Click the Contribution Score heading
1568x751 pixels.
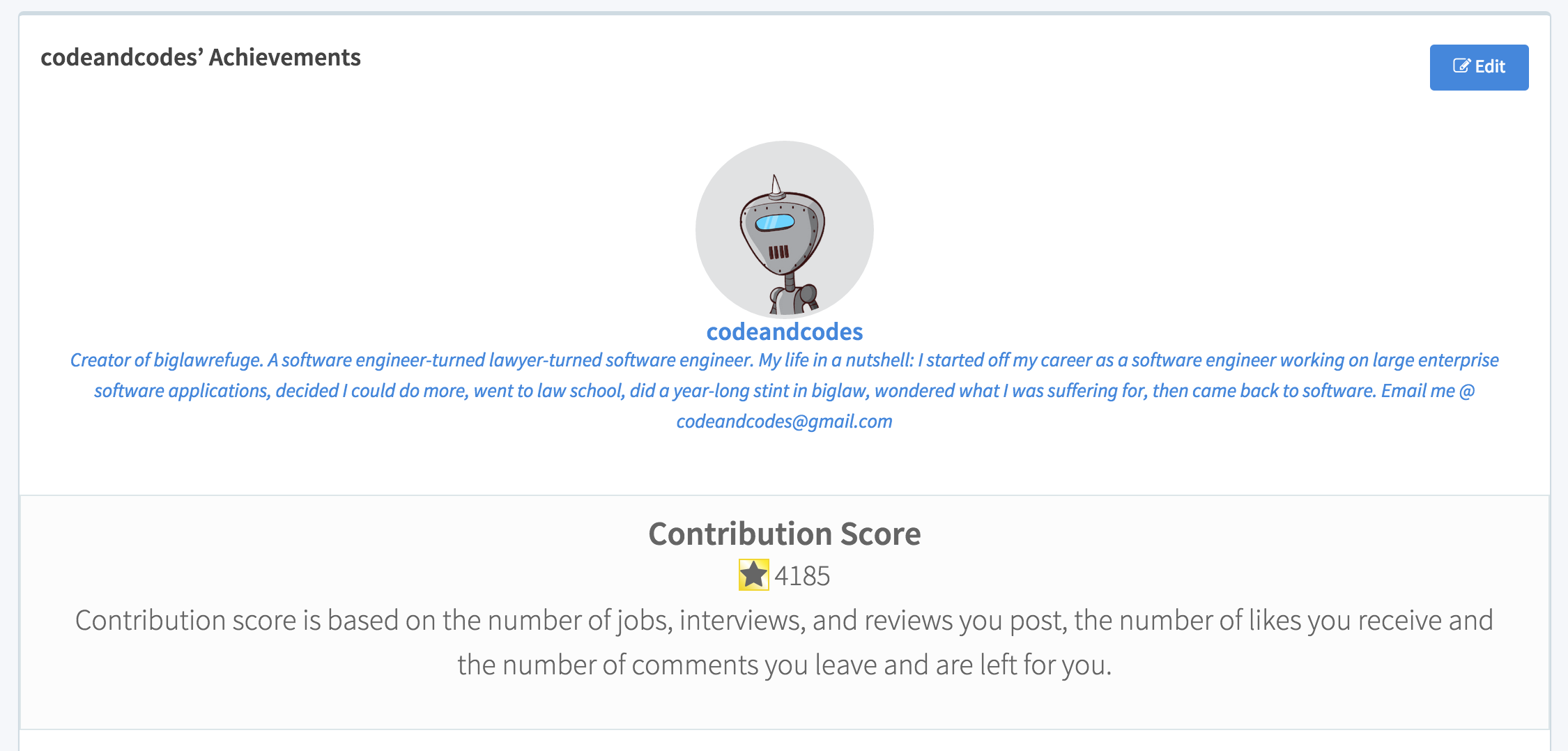click(x=784, y=534)
